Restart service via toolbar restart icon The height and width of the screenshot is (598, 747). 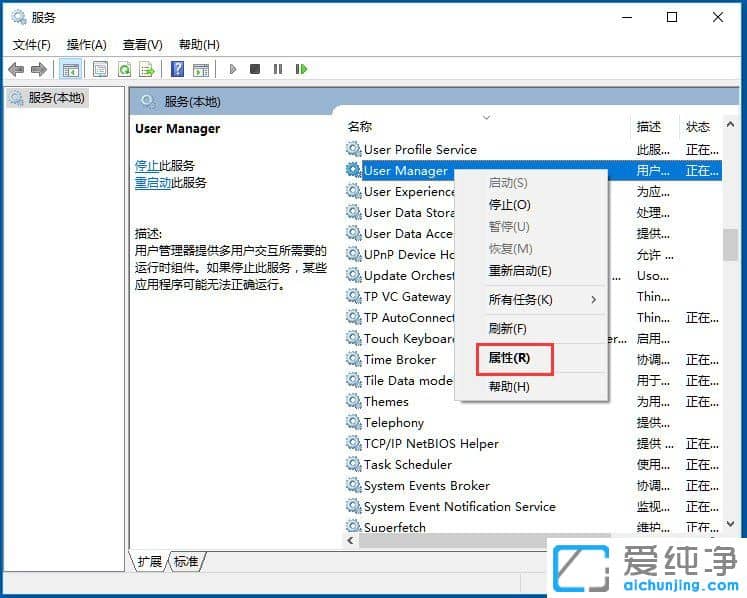tap(301, 70)
